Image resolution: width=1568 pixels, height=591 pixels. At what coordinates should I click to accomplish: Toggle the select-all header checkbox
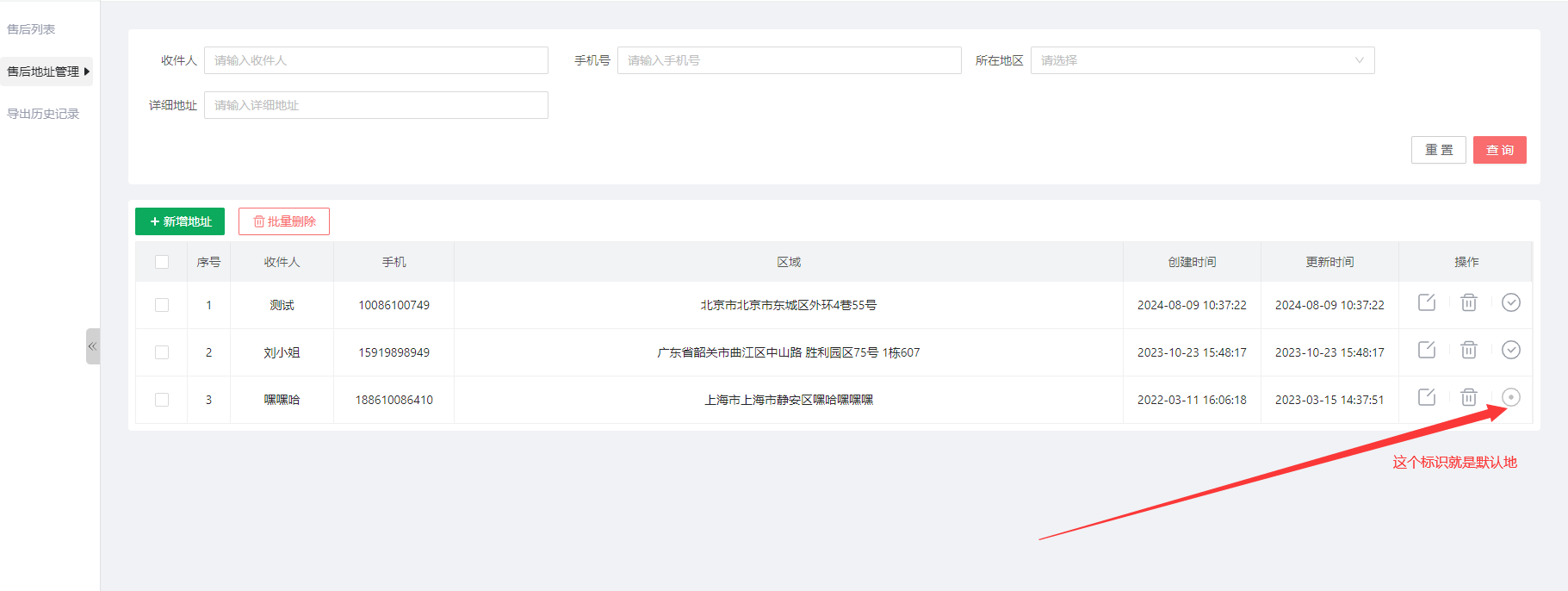(x=162, y=262)
